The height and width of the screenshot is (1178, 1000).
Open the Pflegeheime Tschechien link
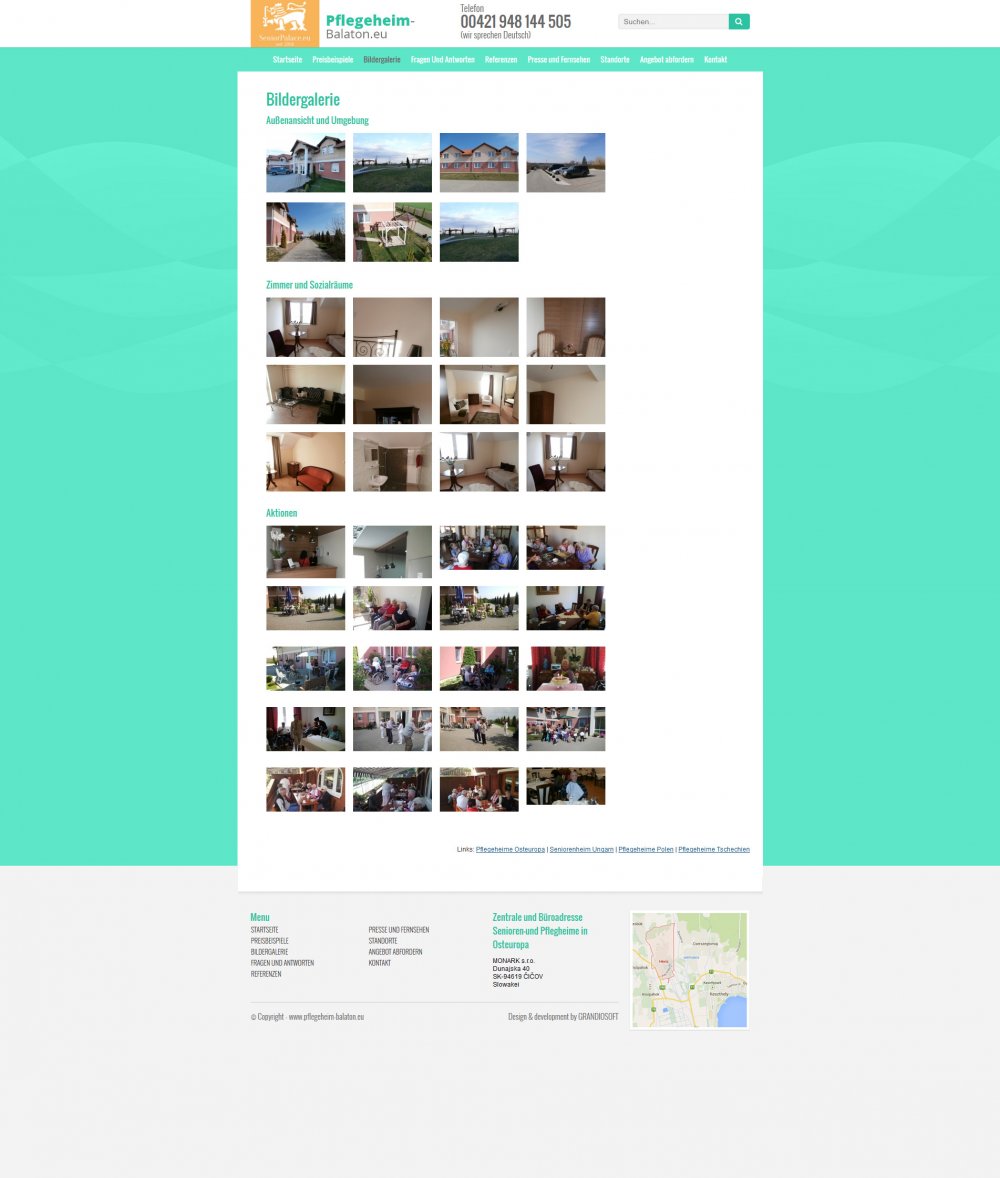[714, 850]
